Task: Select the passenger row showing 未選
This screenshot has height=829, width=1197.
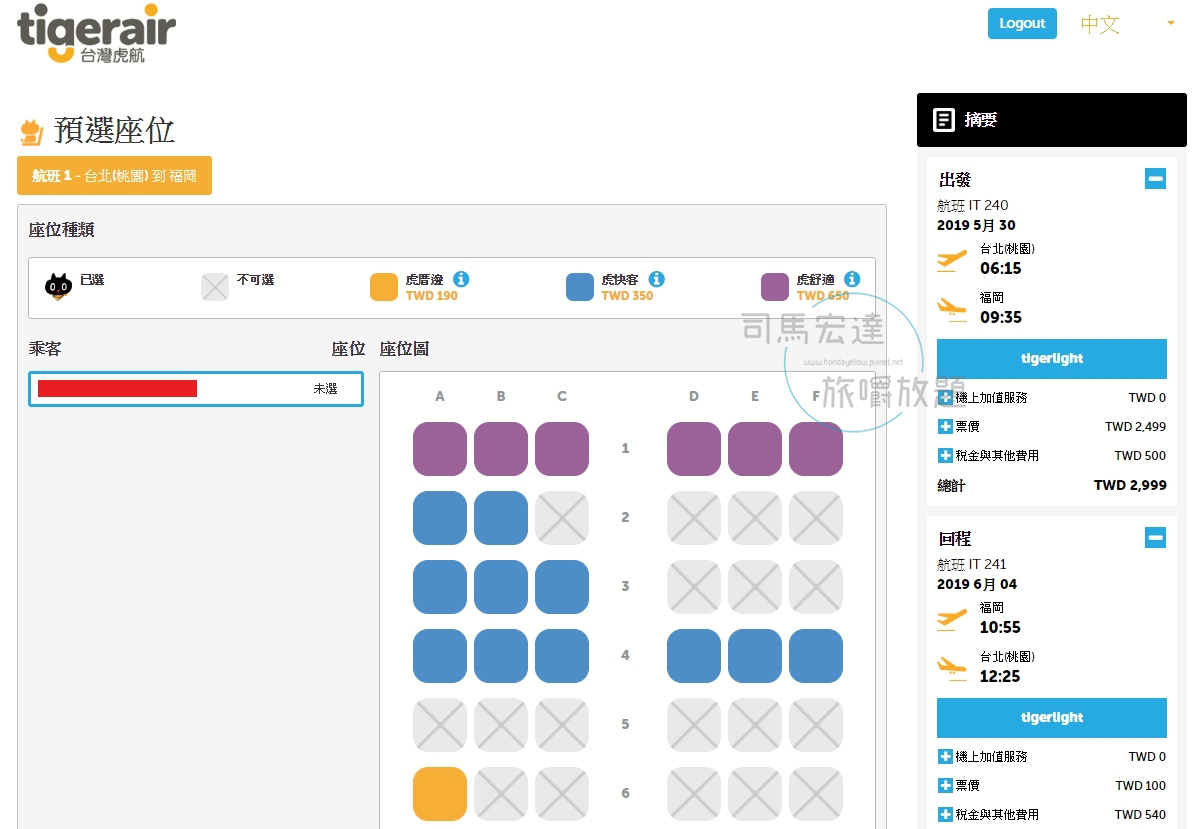Action: tap(196, 389)
